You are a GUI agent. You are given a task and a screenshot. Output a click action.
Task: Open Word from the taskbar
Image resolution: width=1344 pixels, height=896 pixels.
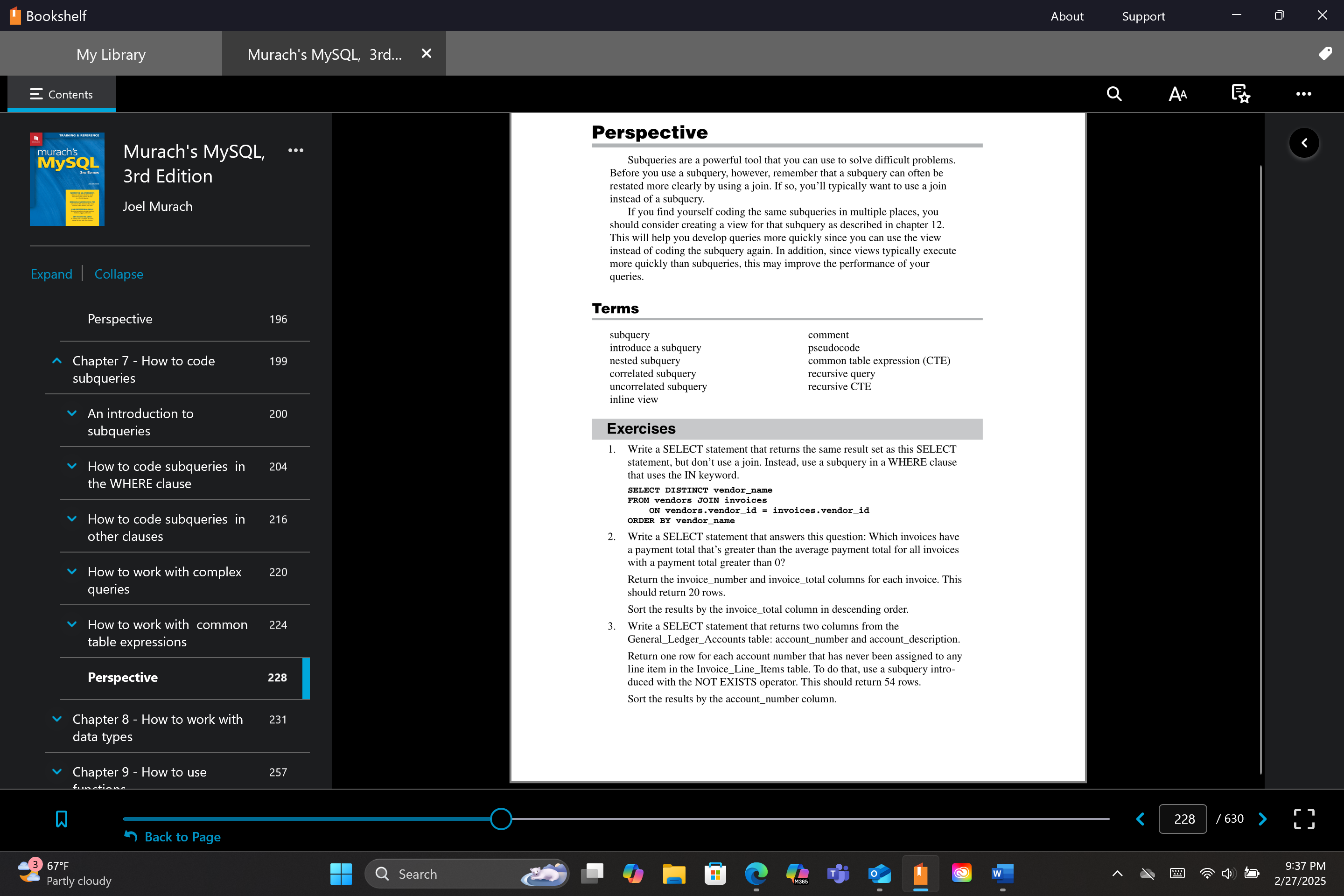(x=1003, y=874)
